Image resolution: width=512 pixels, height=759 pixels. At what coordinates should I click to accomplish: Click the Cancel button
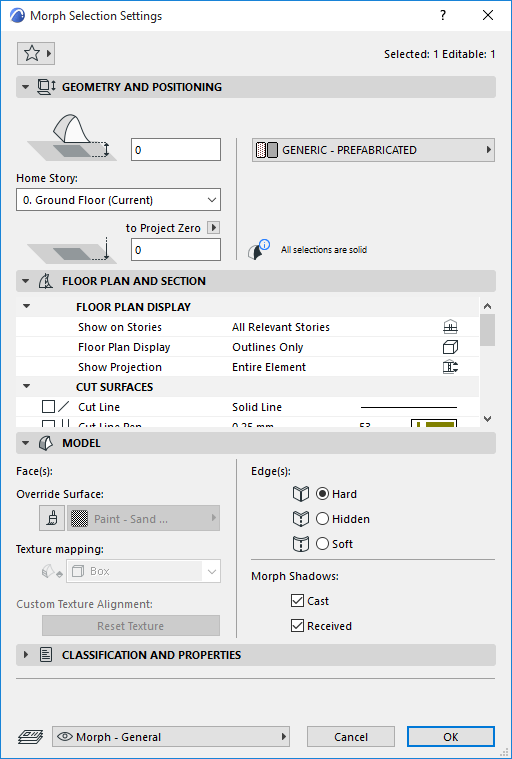click(351, 737)
